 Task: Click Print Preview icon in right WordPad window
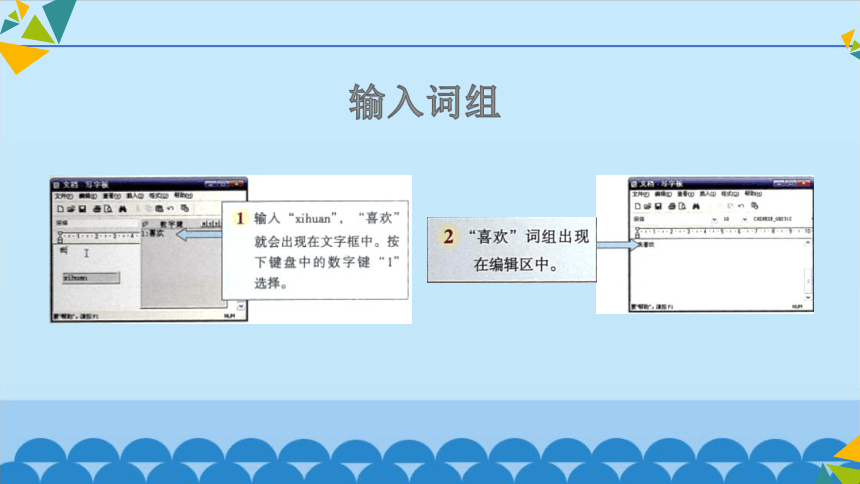click(682, 206)
